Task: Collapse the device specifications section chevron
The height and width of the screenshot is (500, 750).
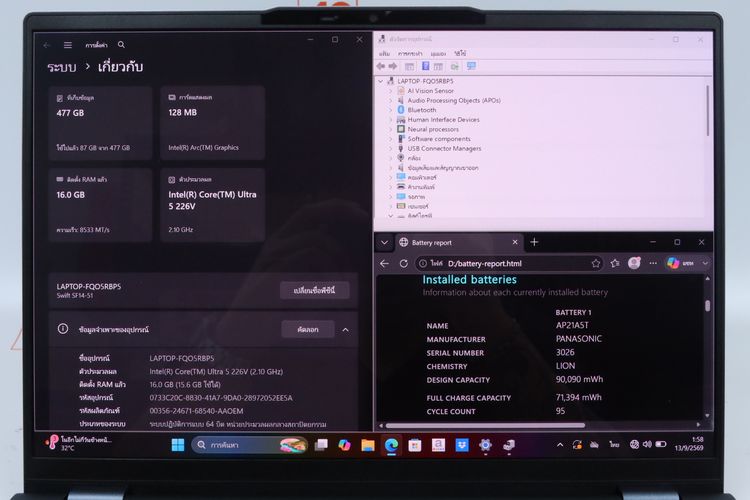Action: coord(345,330)
